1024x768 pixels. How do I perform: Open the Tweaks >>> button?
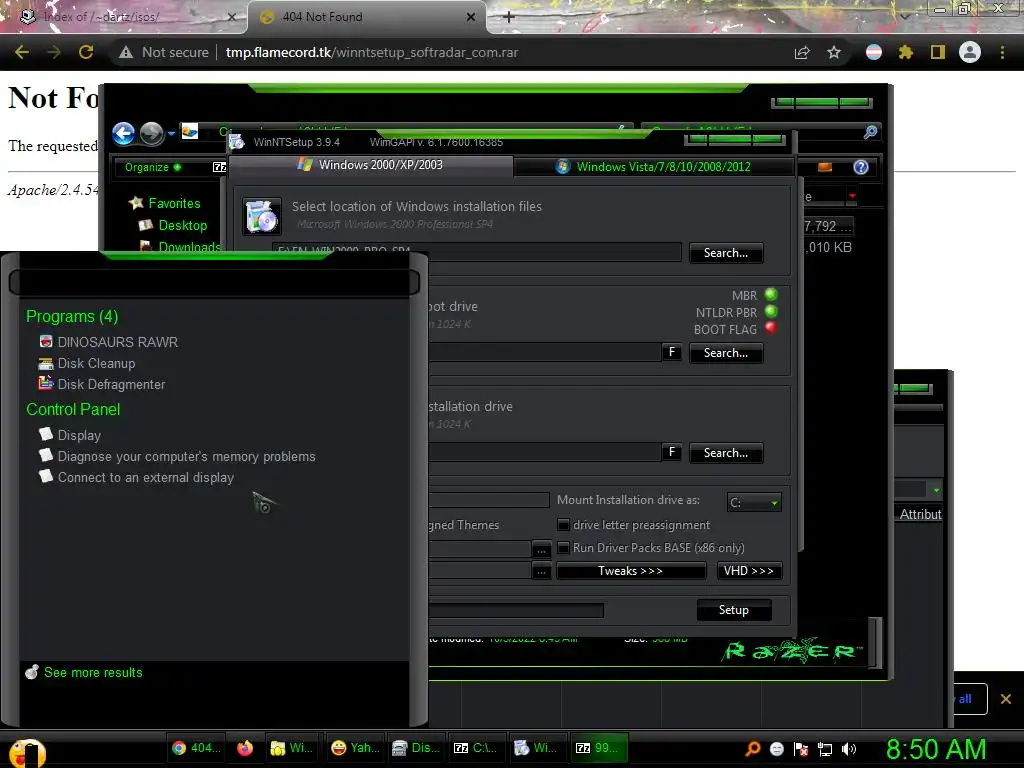(x=630, y=571)
